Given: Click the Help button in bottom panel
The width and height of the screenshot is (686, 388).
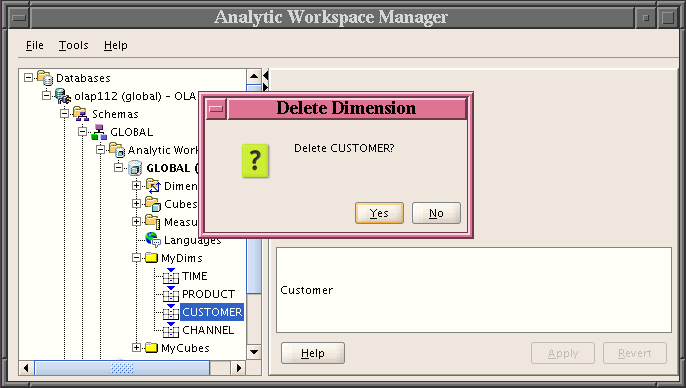Looking at the screenshot, I should click(x=313, y=353).
